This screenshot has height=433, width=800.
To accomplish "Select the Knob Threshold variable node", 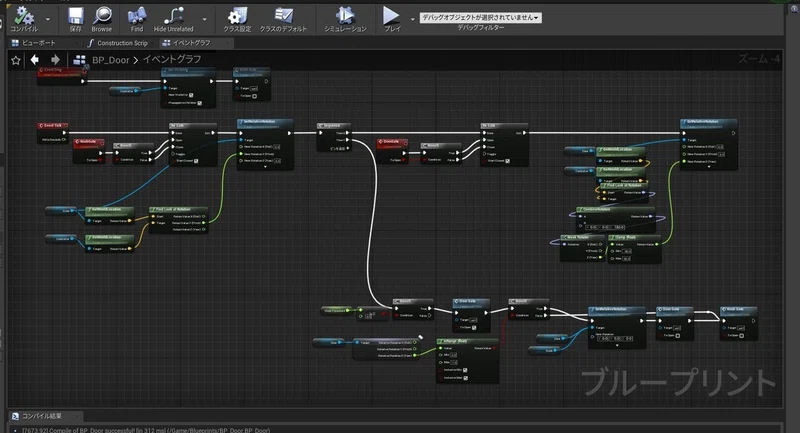I will (336, 310).
